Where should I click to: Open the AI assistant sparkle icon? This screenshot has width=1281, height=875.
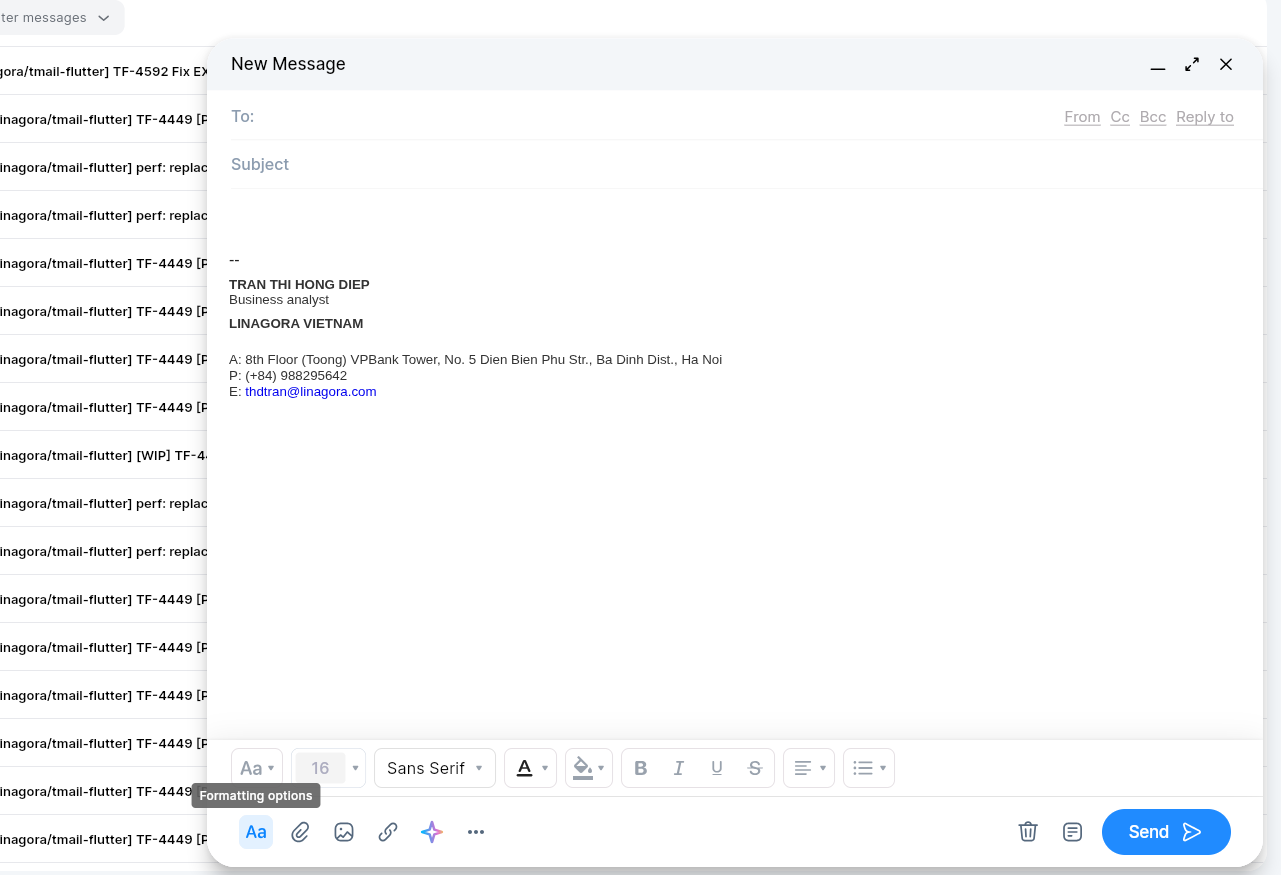(432, 832)
